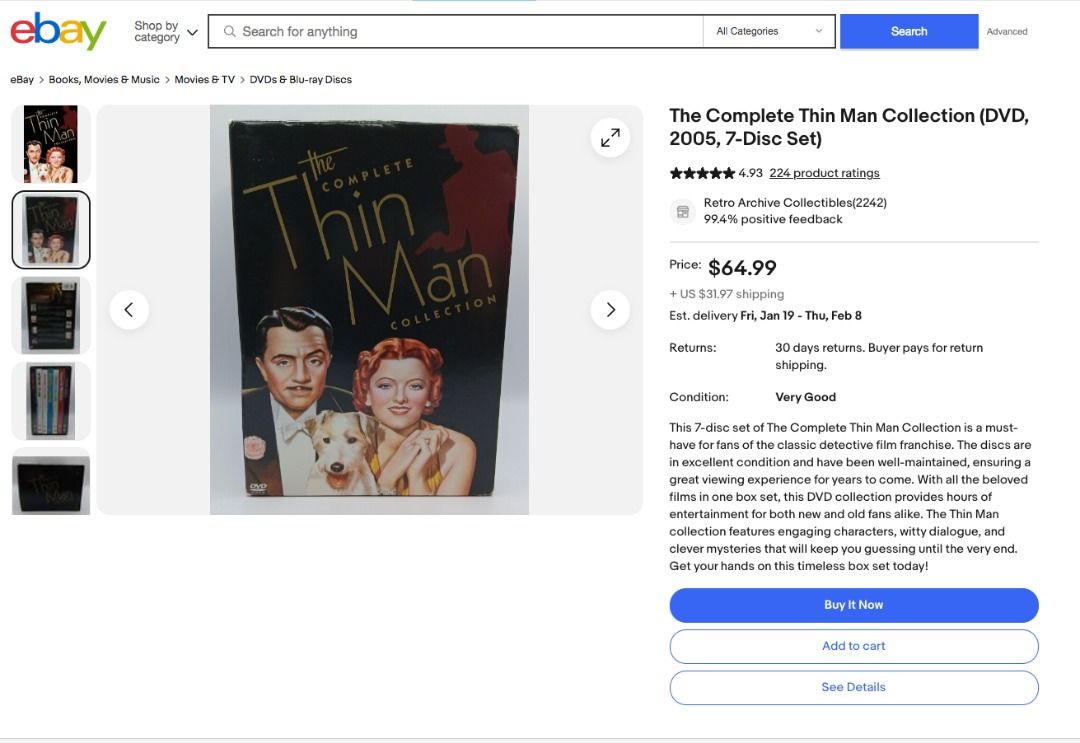Image resolution: width=1080 pixels, height=743 pixels.
Task: Navigate to DVDs & Blu-ray Discs breadcrumb
Action: click(300, 79)
